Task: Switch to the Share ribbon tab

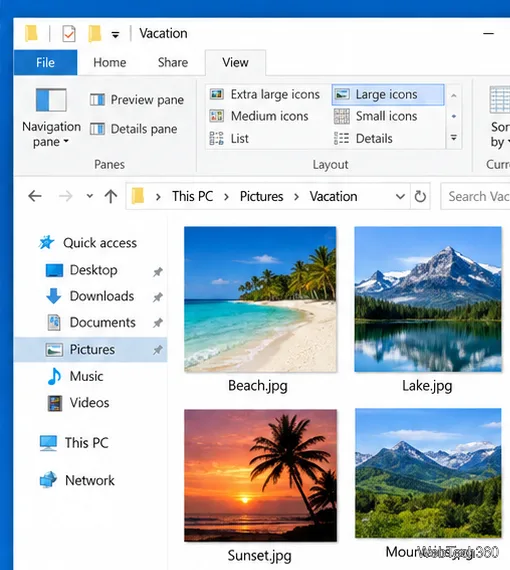Action: pyautogui.click(x=173, y=63)
